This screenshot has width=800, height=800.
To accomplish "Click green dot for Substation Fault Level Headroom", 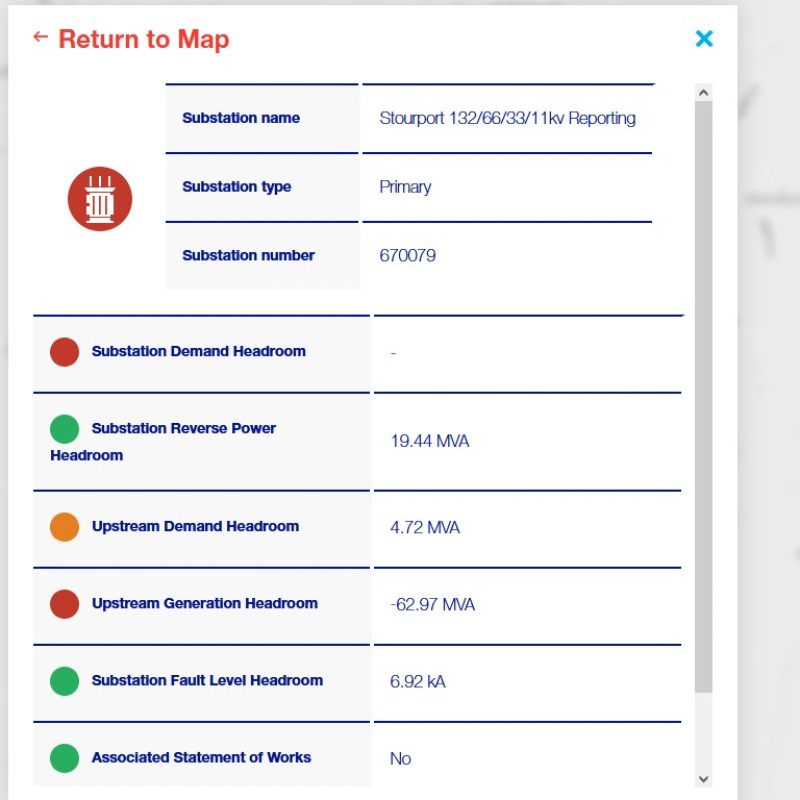I will [64, 681].
